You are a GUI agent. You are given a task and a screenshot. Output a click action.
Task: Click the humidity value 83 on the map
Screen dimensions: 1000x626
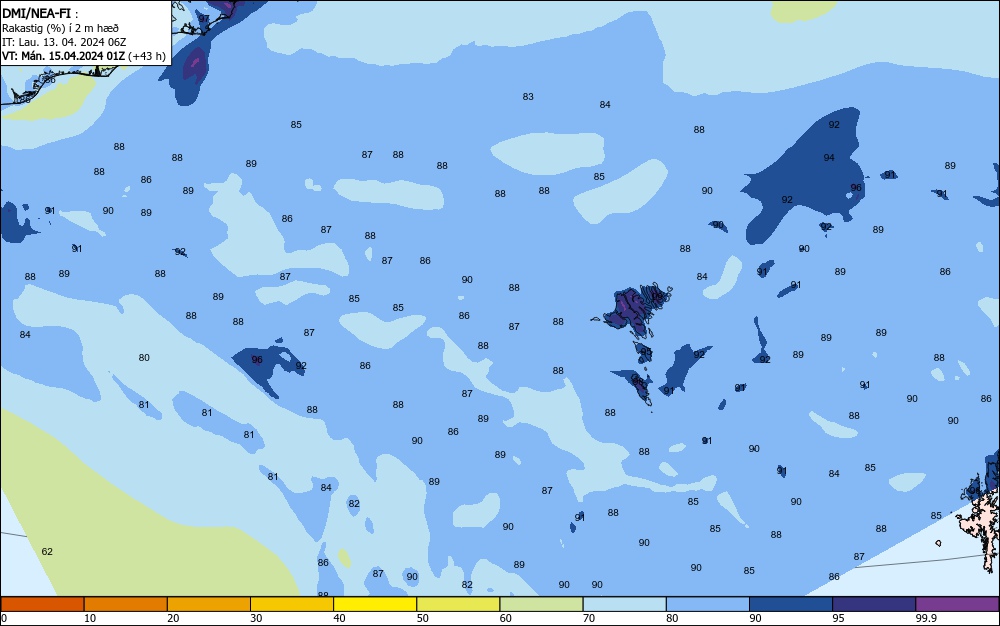click(x=528, y=97)
